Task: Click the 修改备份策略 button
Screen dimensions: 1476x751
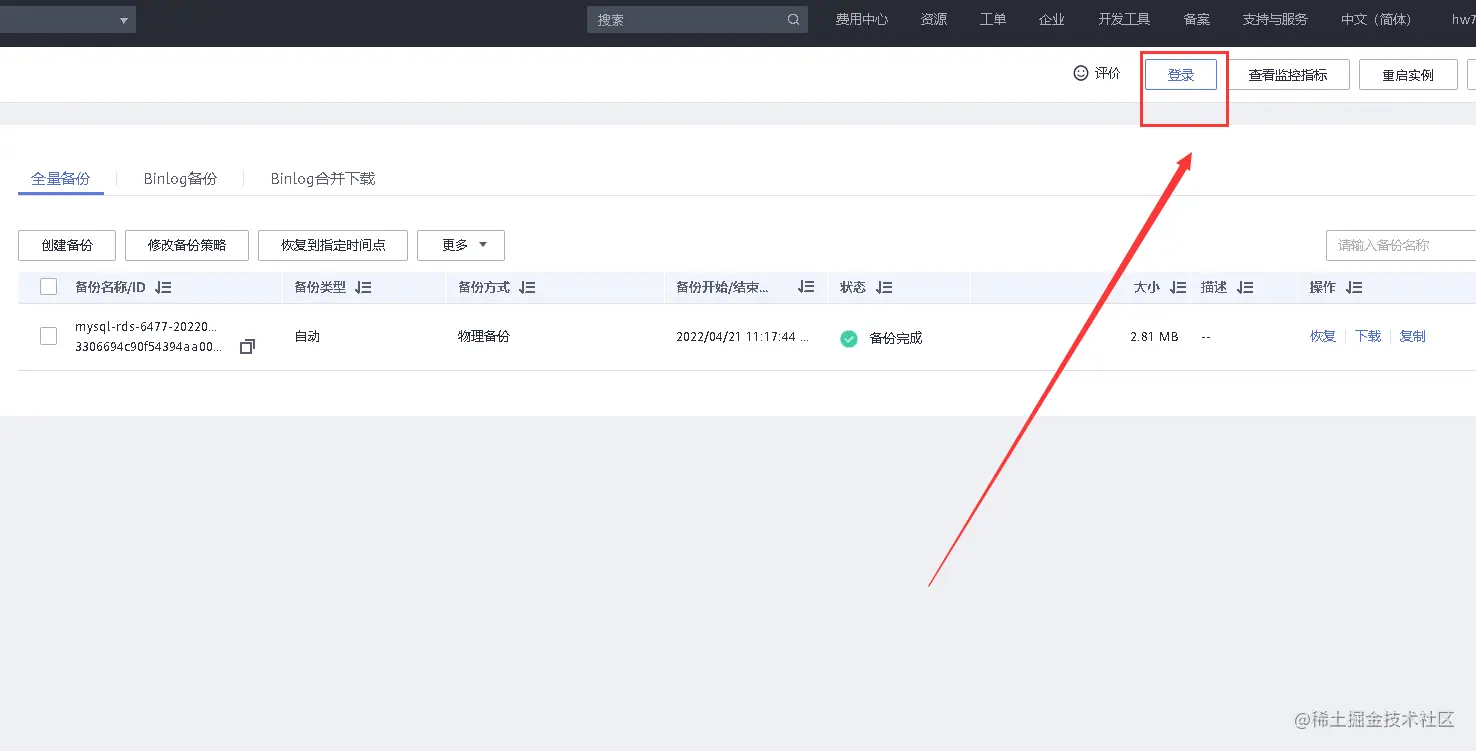Action: coord(187,245)
